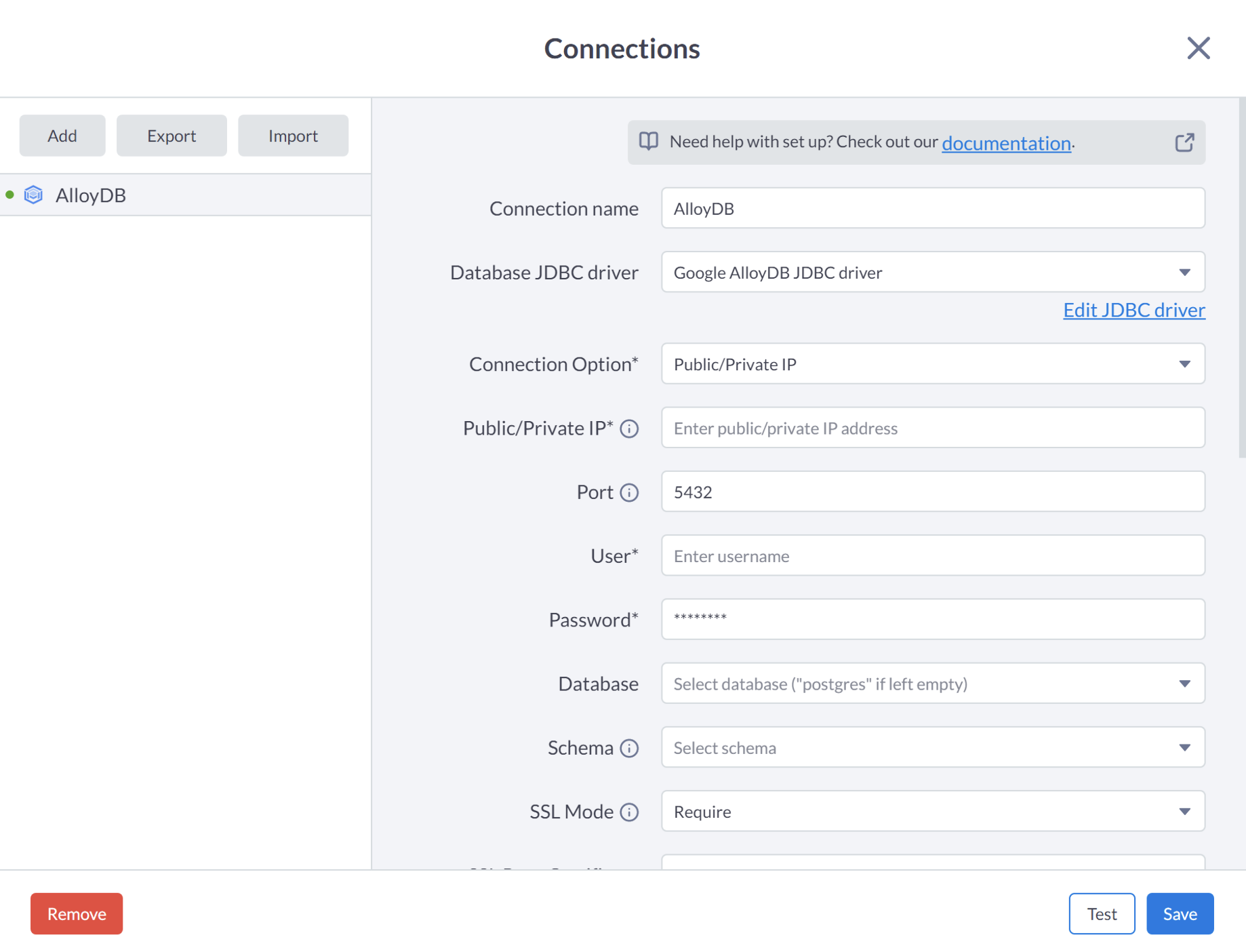Click the book icon in help banner
This screenshot has height=952, width=1246.
(x=649, y=141)
